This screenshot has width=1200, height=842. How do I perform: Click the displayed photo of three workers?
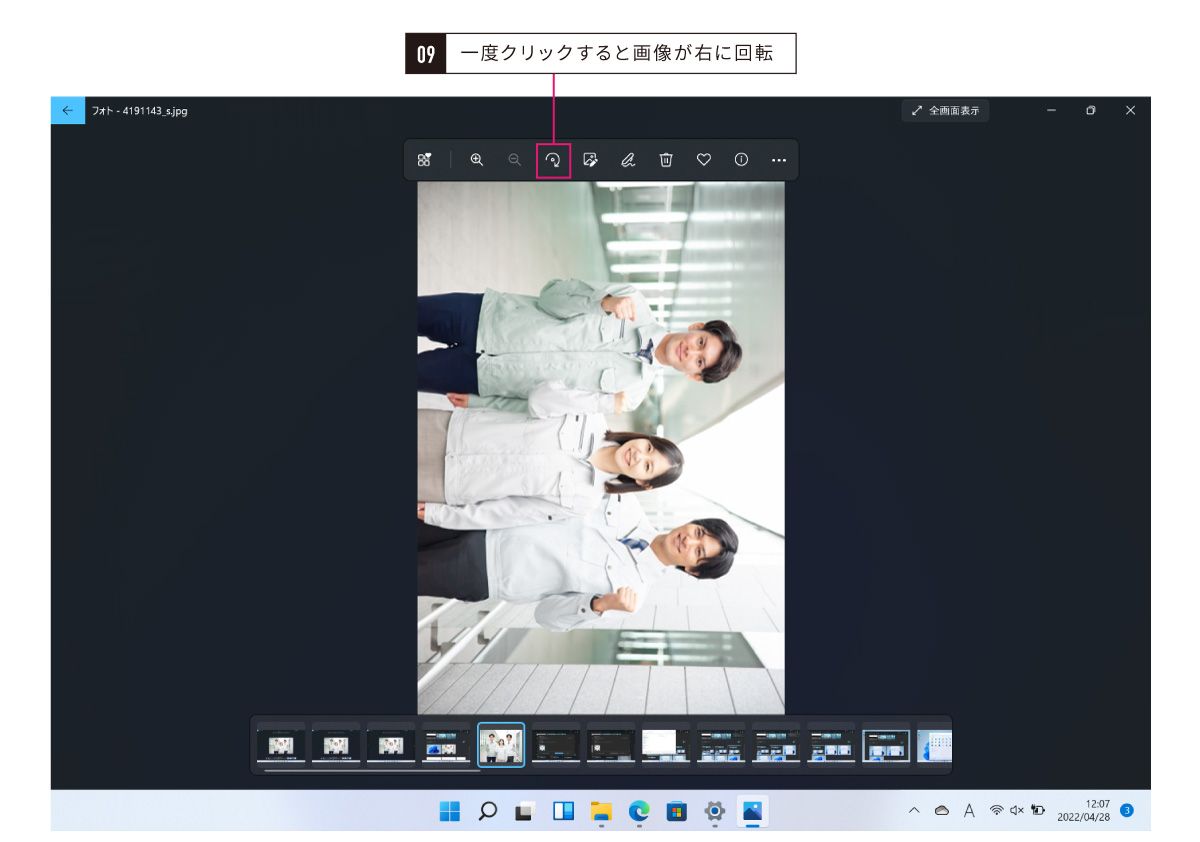[x=601, y=448]
